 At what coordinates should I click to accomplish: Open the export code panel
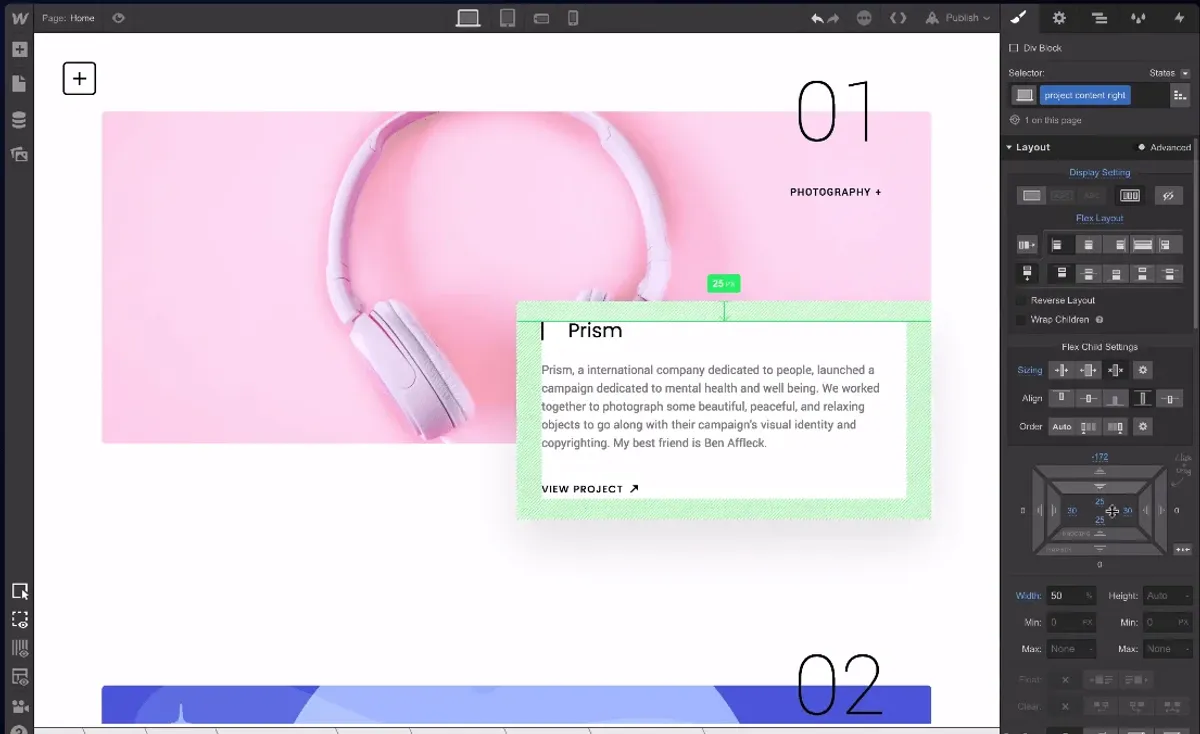click(898, 18)
